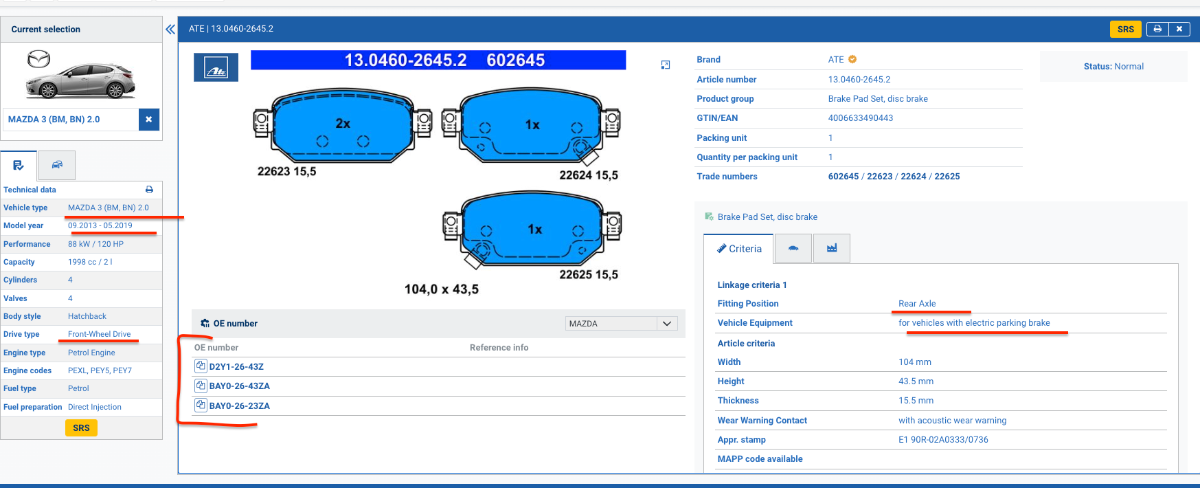1200x488 pixels.
Task: Click the Brake Pad Set, disc brake heading
Action: pos(767,217)
